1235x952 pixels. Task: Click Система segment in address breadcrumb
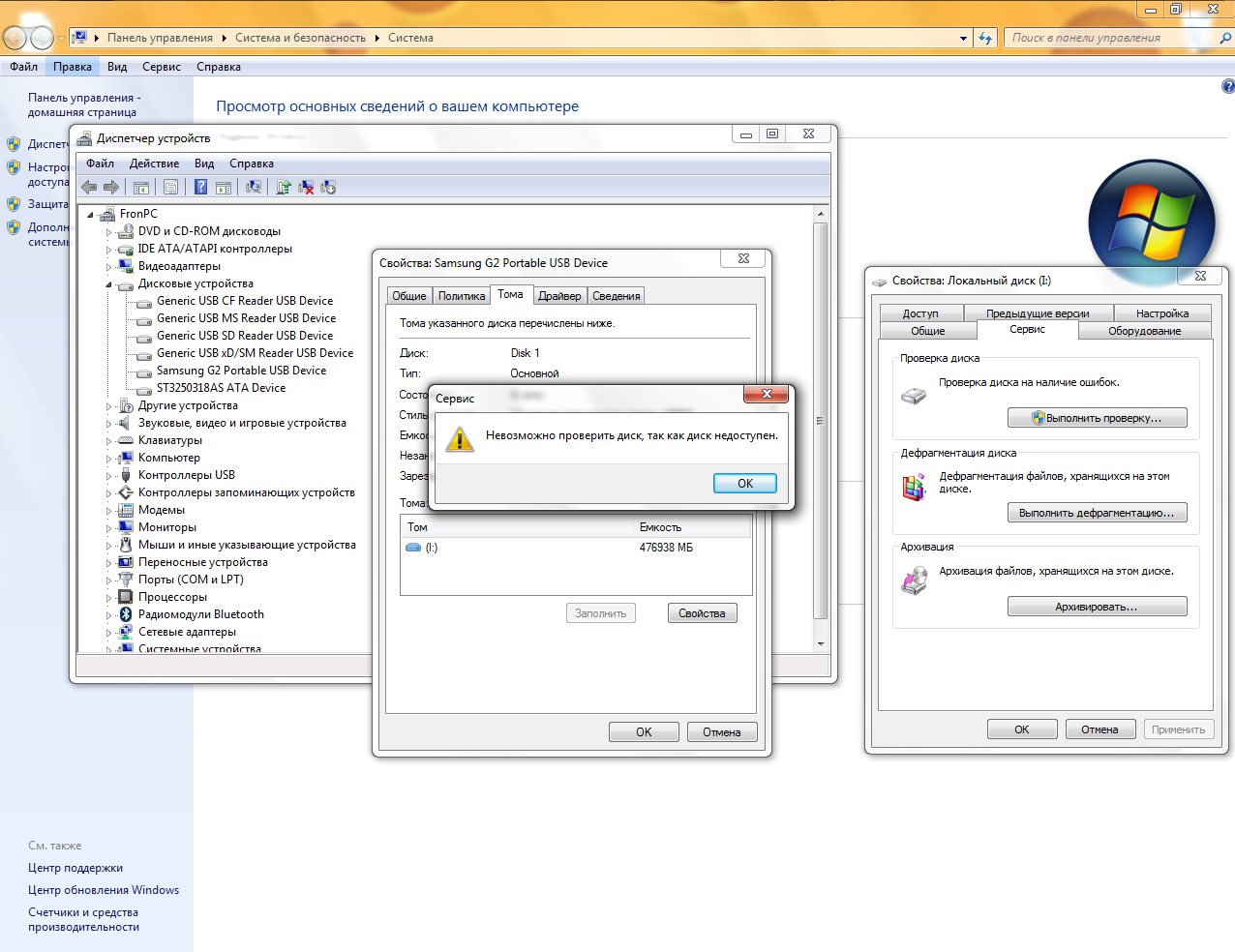click(x=410, y=38)
